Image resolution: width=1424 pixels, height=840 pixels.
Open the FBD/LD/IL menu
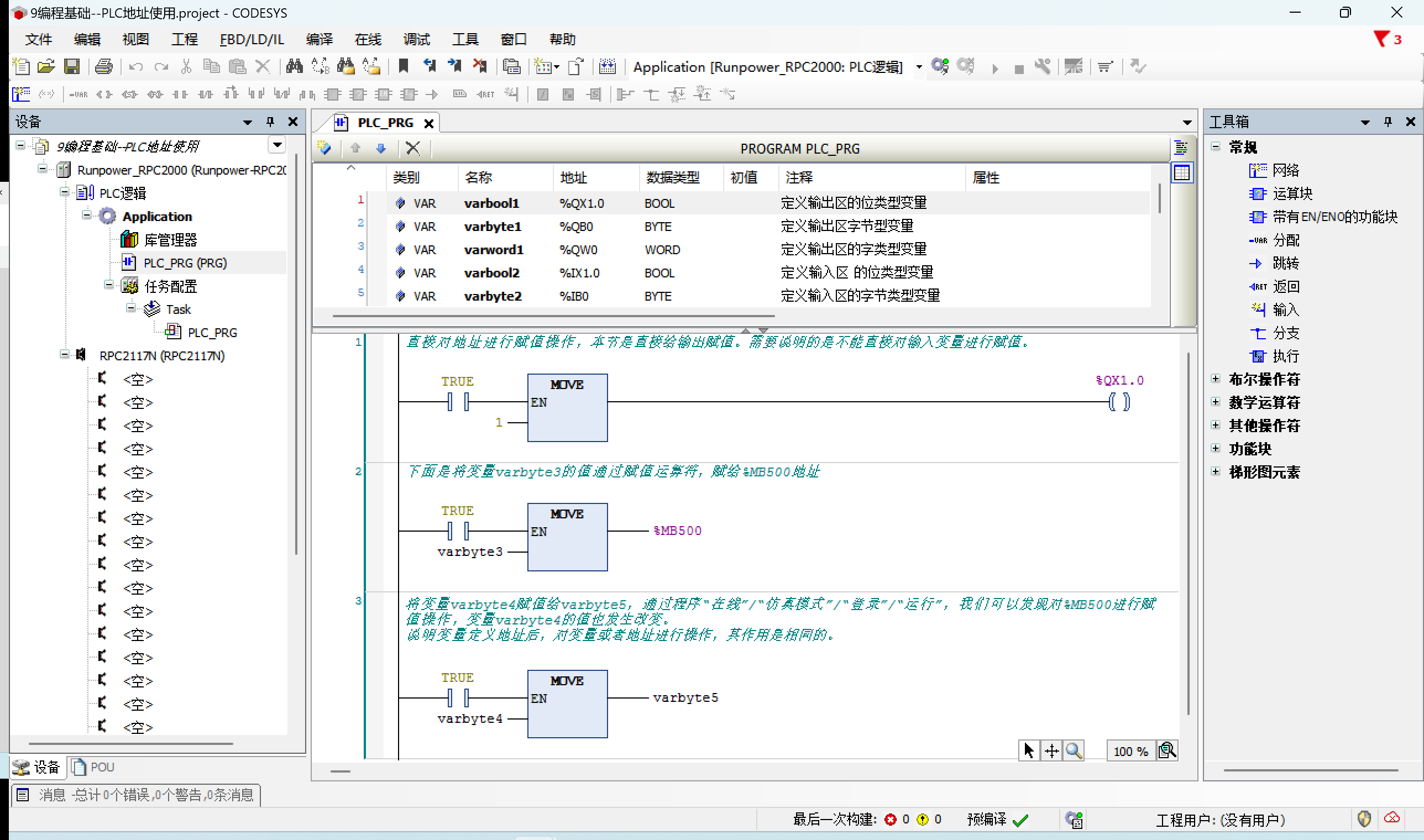tap(252, 39)
